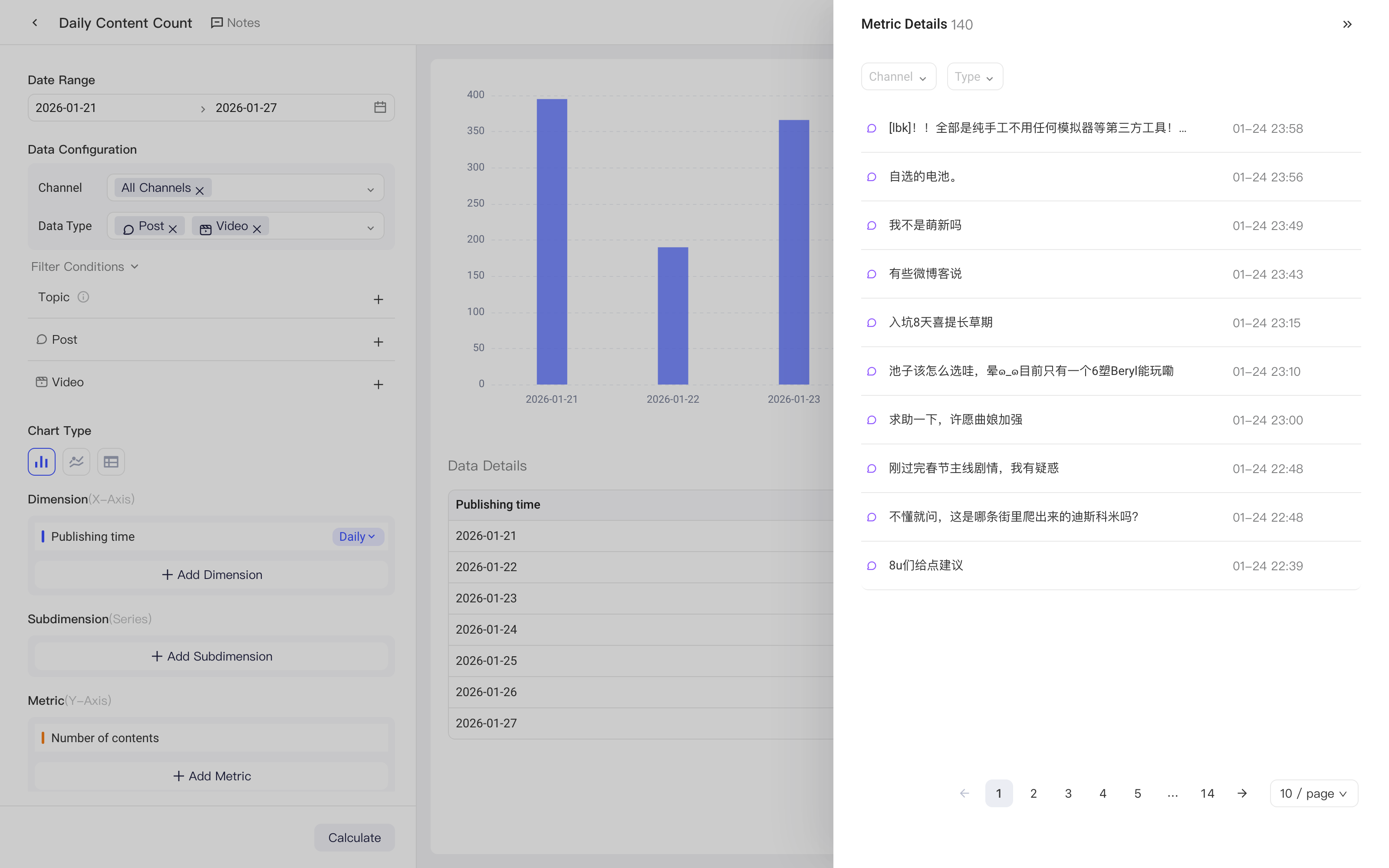This screenshot has width=1389, height=868.
Task: Click the Calculate button
Action: pyautogui.click(x=354, y=837)
